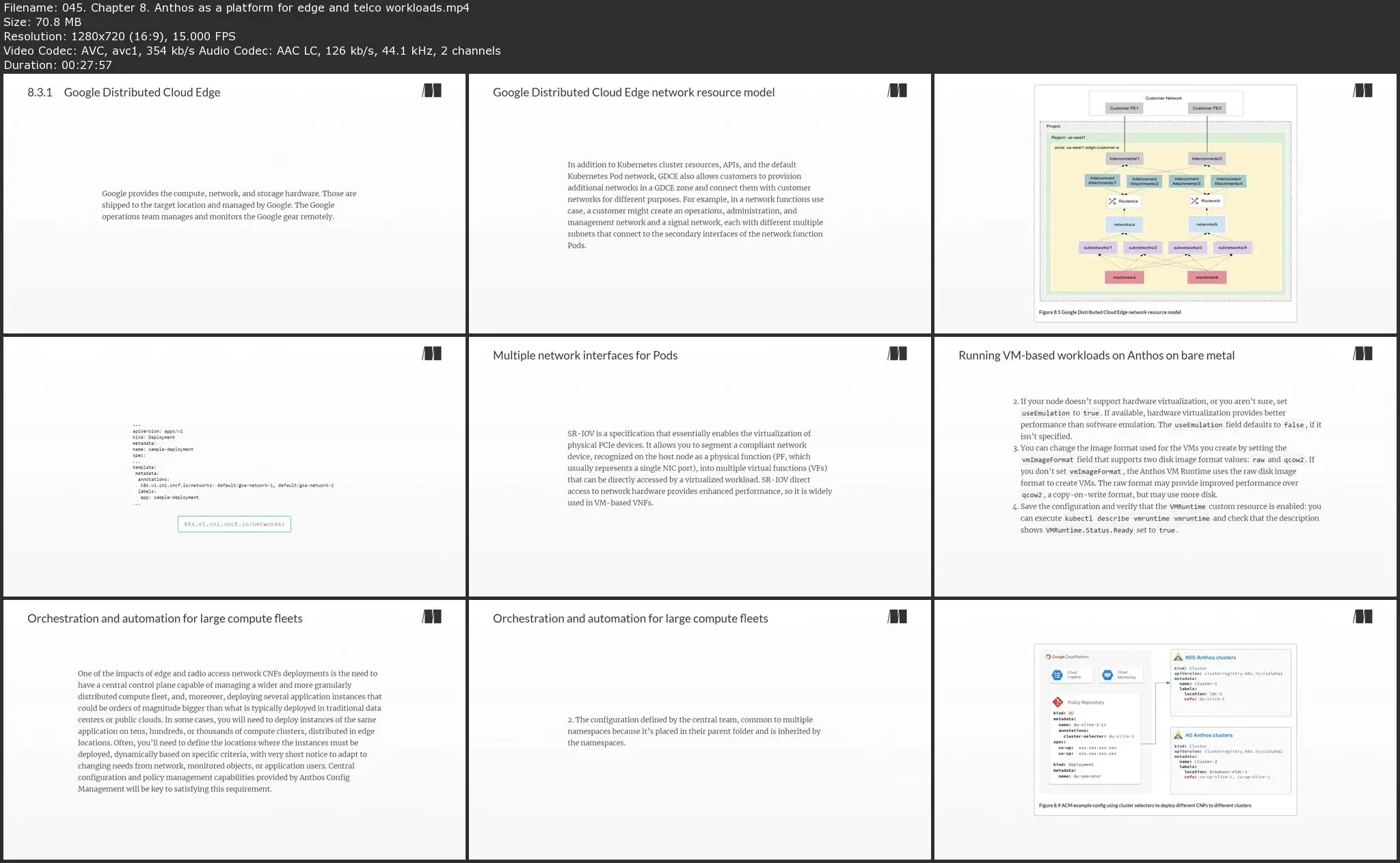Click the 'Policy Repository' label
Image resolution: width=1400 pixels, height=863 pixels.
pyautogui.click(x=1086, y=702)
